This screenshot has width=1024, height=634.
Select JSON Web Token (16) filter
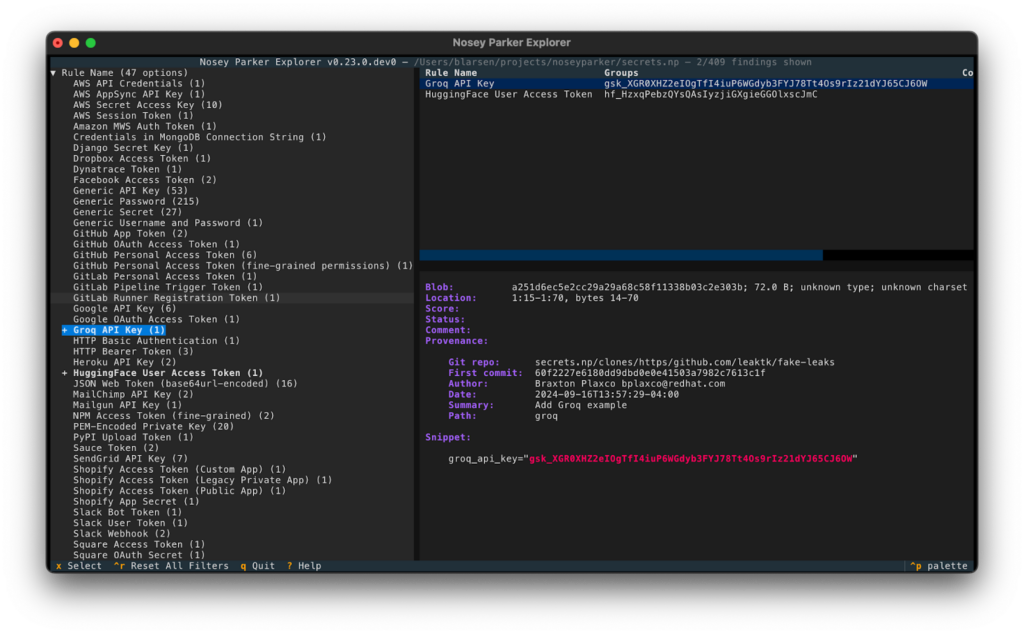click(x=185, y=384)
